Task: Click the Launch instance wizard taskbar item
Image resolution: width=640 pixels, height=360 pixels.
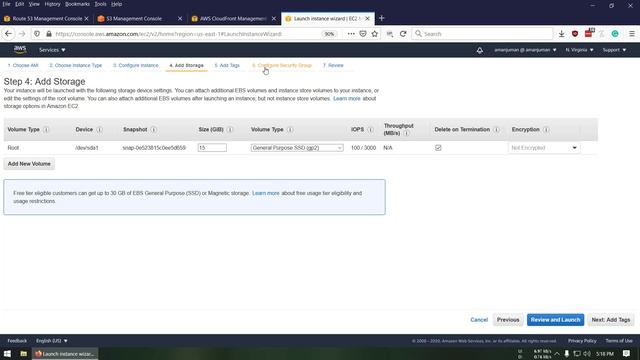Action: tap(65, 353)
